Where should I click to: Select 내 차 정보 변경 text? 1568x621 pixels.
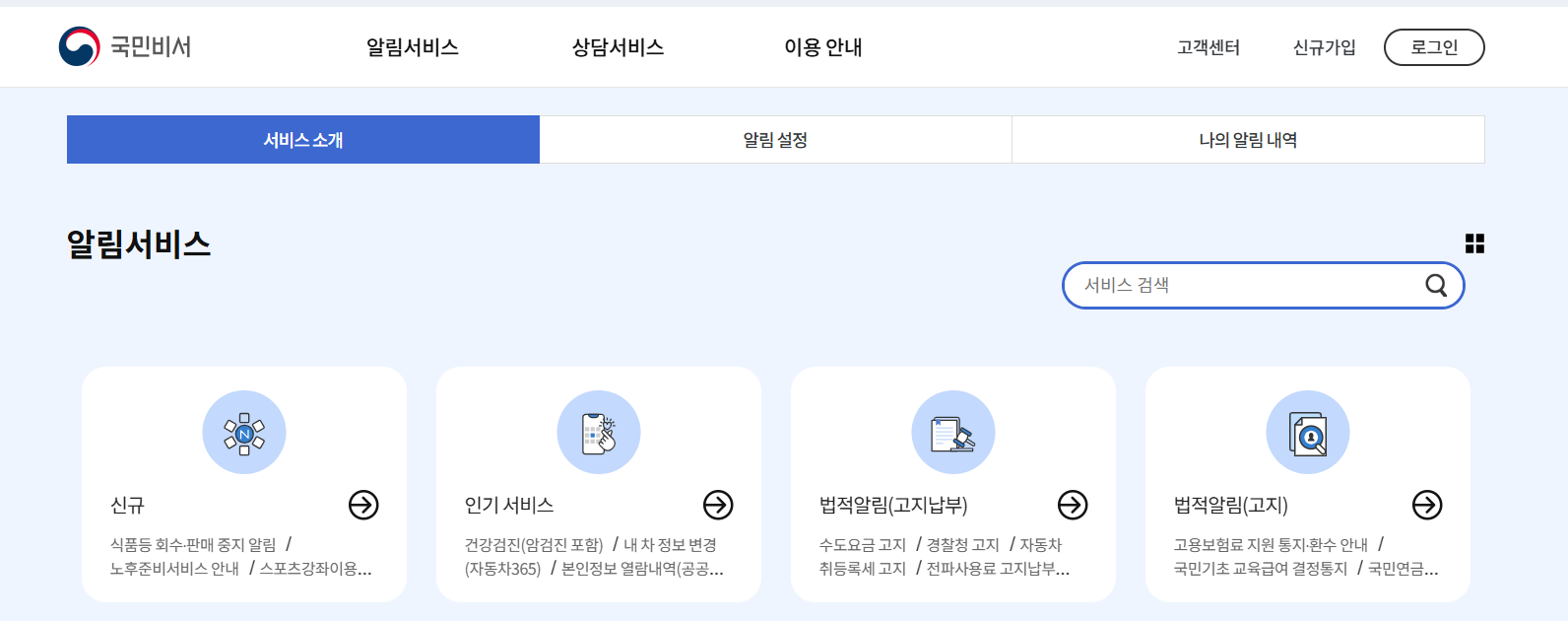point(671,544)
